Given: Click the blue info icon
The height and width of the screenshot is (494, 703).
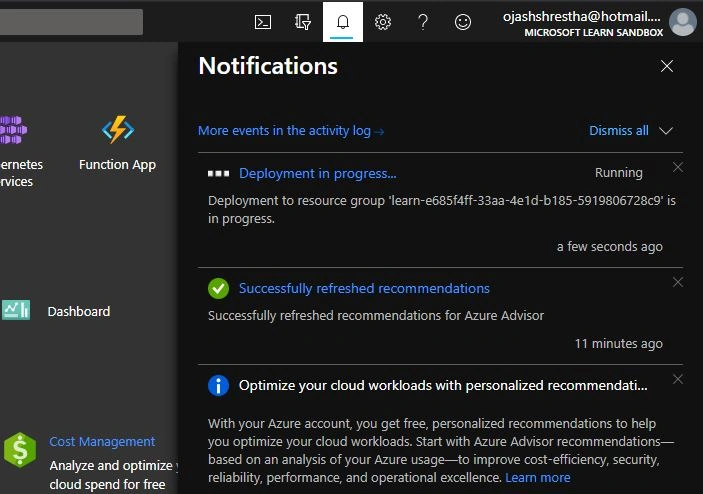Looking at the screenshot, I should pos(218,386).
